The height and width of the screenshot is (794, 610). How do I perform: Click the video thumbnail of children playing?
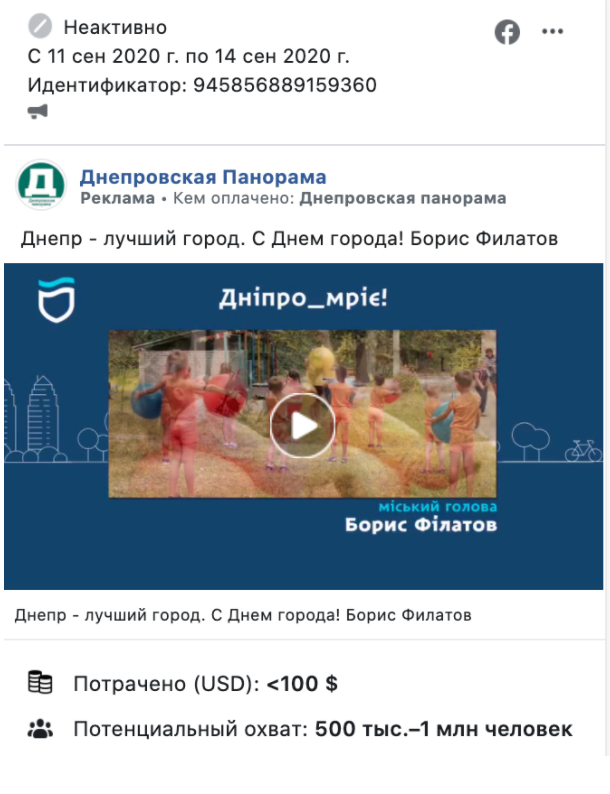coord(302,414)
